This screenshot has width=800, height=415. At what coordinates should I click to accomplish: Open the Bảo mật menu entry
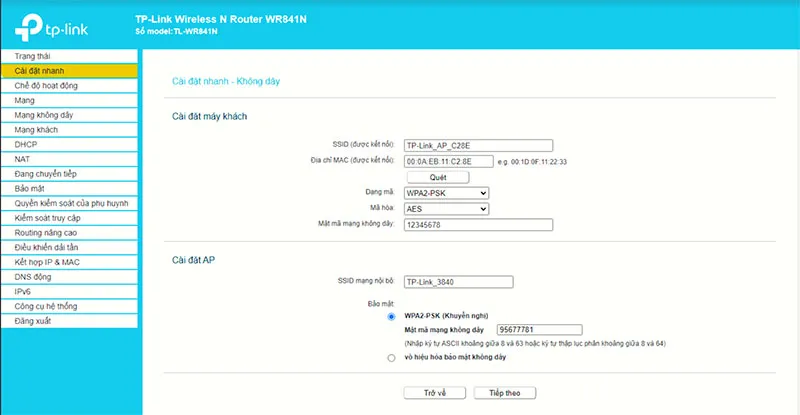point(30,188)
